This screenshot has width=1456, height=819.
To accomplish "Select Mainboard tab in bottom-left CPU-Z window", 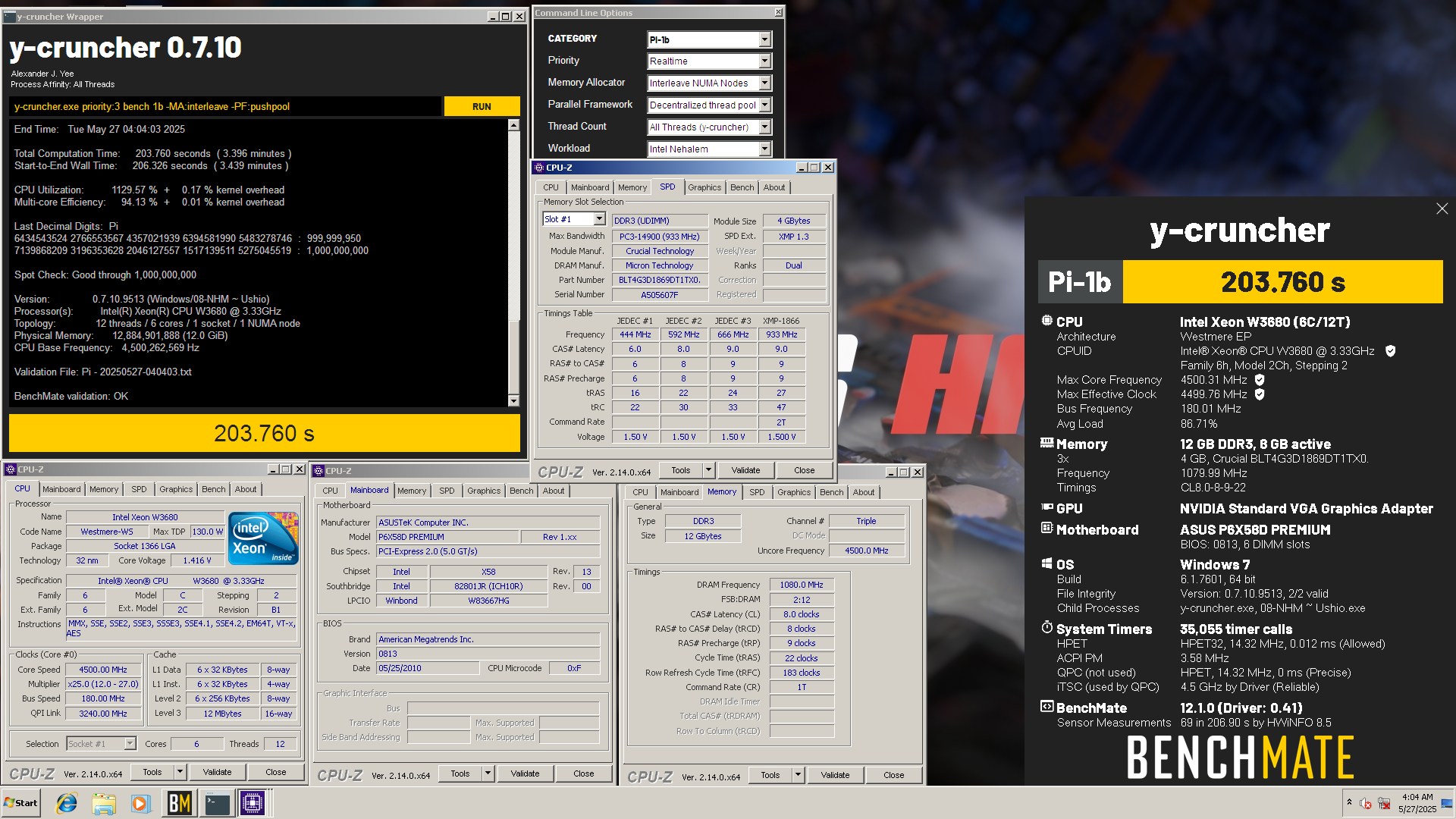I will pyautogui.click(x=61, y=489).
